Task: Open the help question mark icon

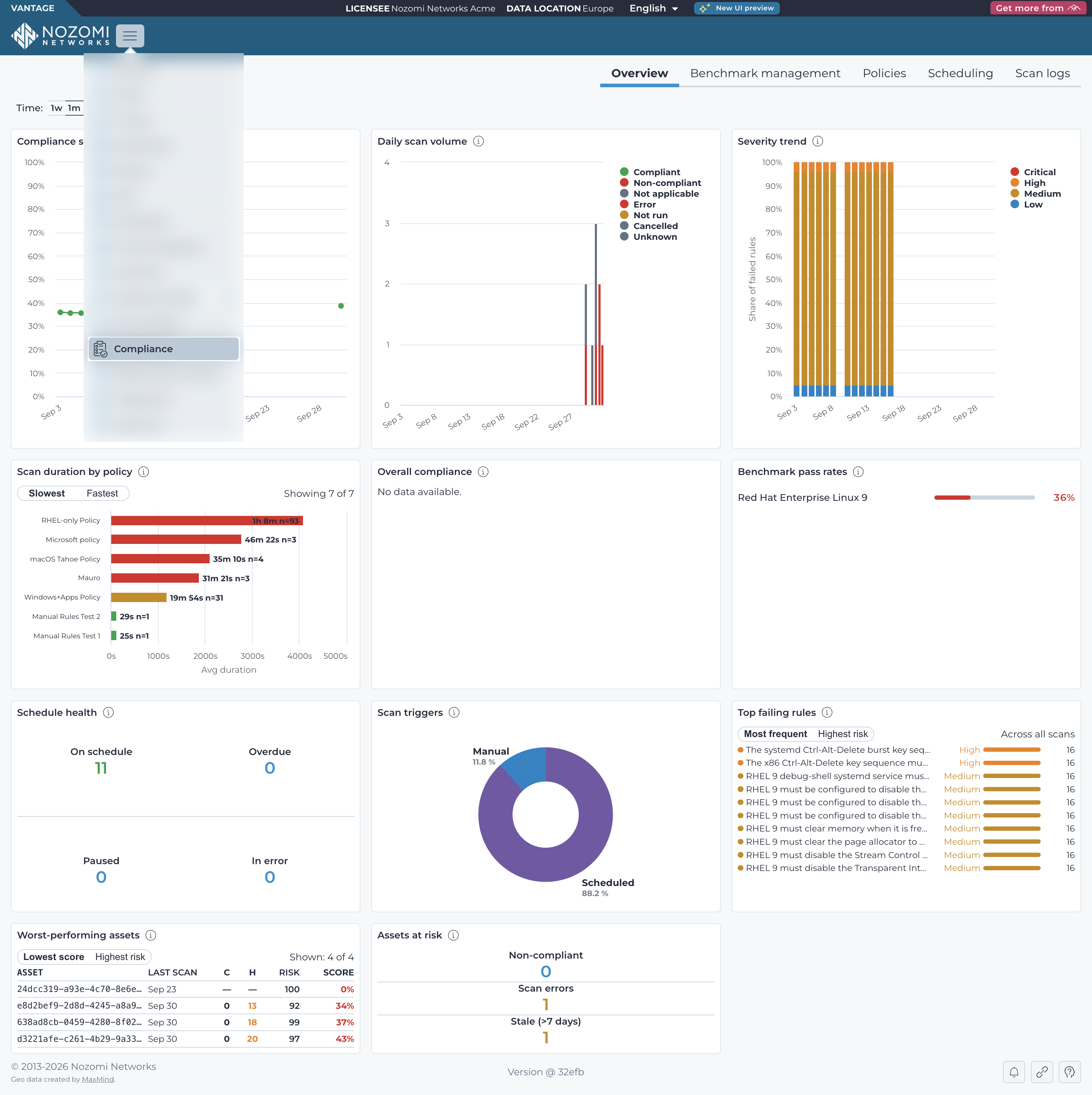Action: click(x=1069, y=1072)
